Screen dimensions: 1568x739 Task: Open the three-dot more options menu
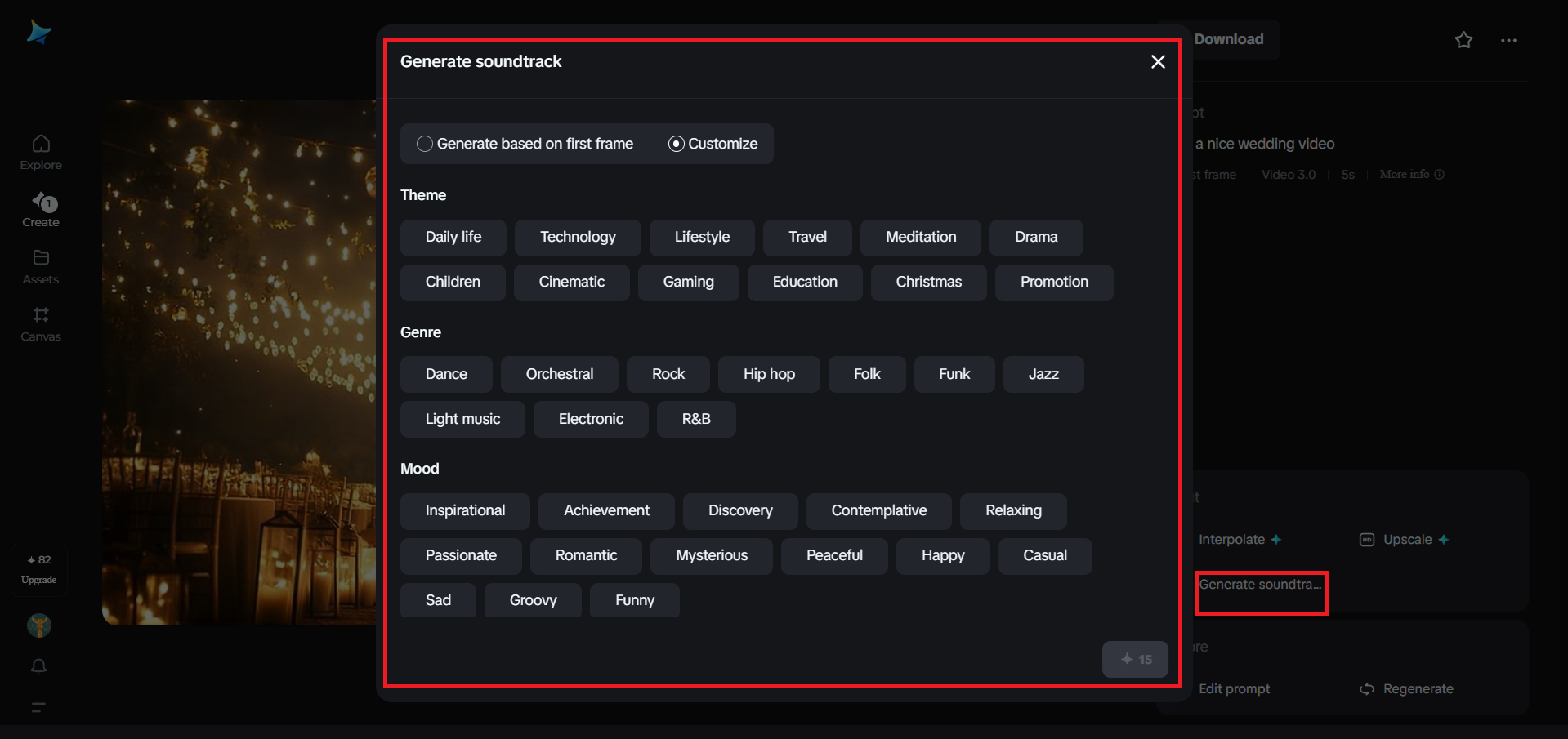click(1508, 40)
